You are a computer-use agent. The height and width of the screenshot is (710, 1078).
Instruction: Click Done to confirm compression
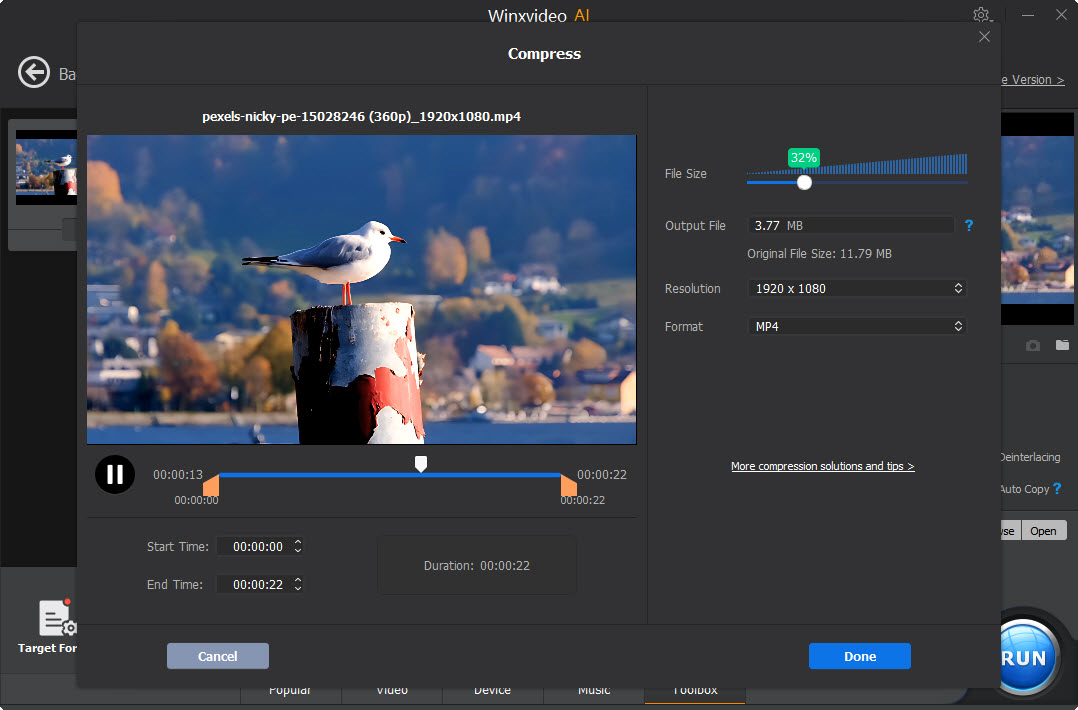tap(859, 656)
